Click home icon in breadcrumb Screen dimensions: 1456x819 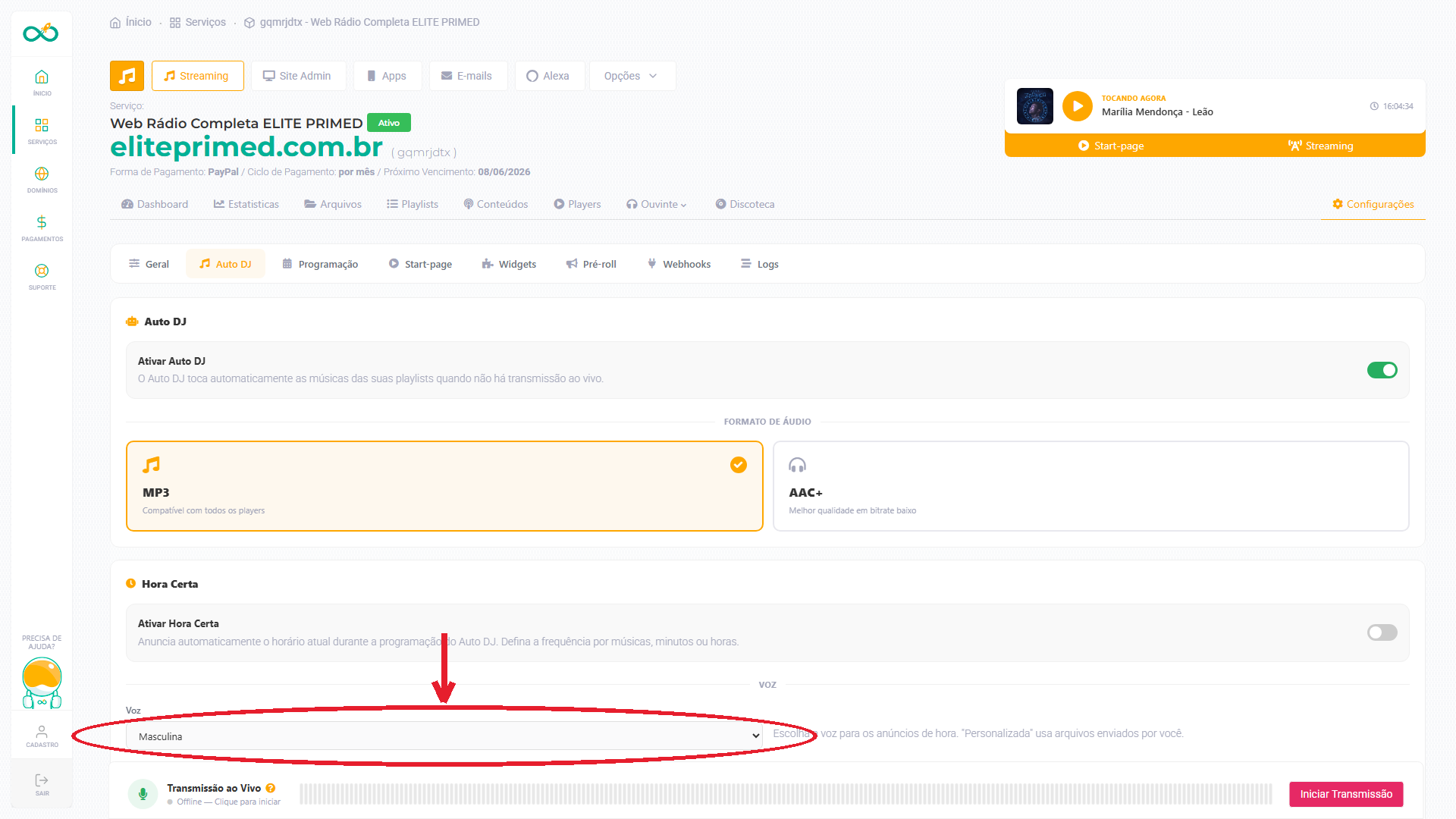115,23
